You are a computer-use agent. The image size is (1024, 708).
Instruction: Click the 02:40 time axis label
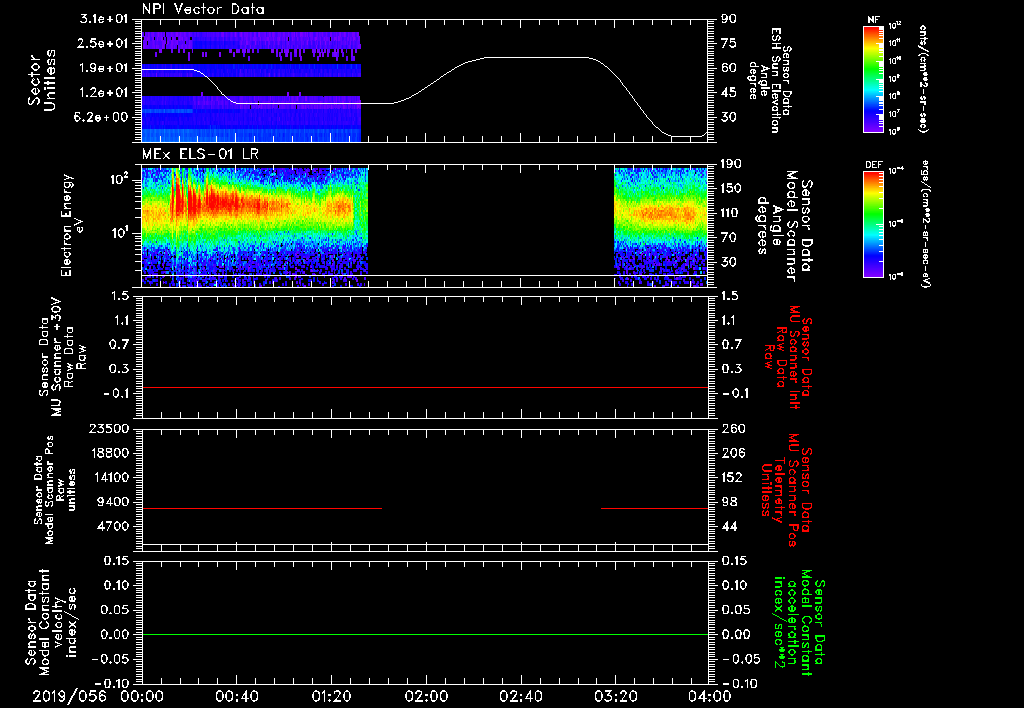coord(520,696)
